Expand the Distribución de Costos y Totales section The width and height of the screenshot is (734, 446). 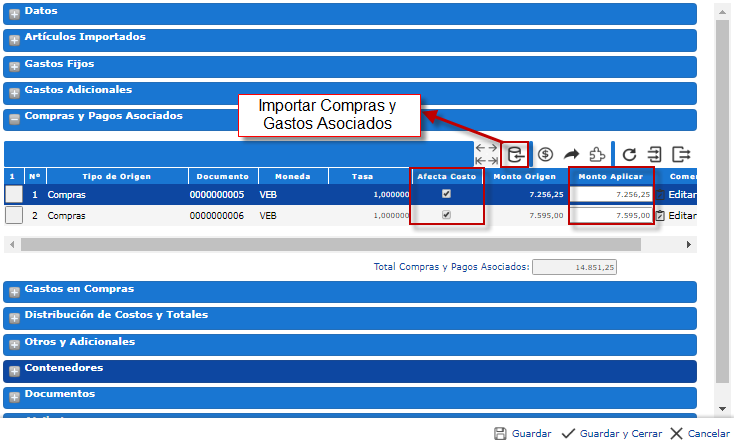15,318
